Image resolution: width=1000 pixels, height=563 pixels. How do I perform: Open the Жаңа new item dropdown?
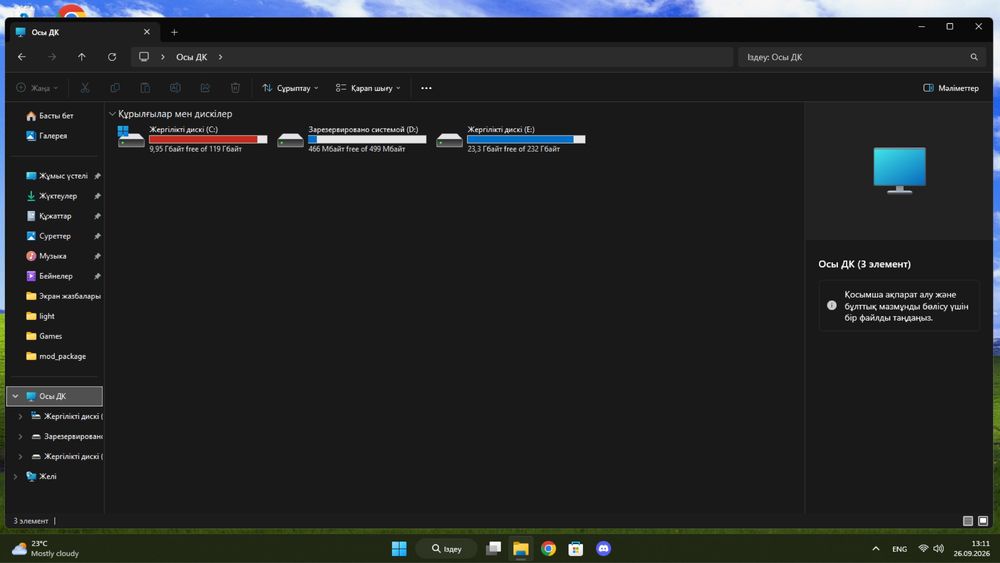(37, 88)
